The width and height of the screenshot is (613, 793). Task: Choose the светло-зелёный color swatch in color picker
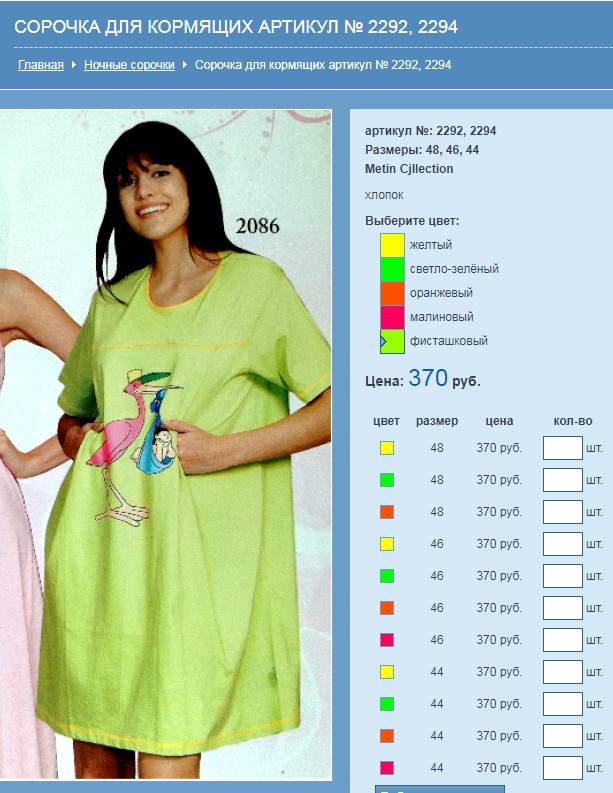(392, 269)
